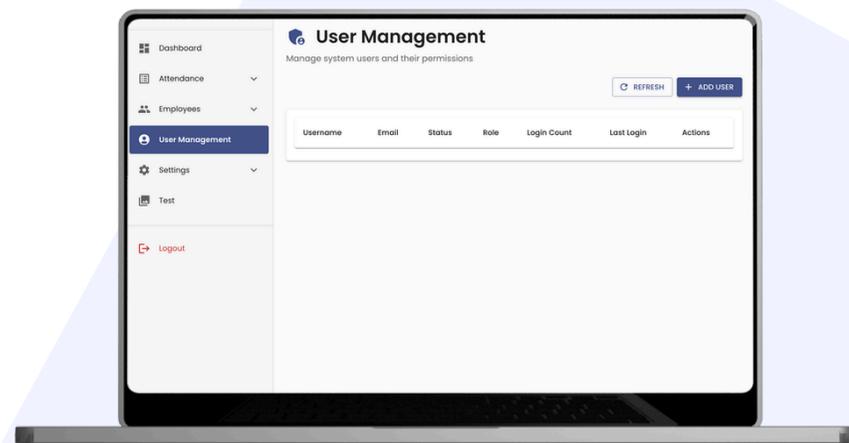This screenshot has height=443, width=849.
Task: Go to User Management in sidebar
Action: [199, 140]
